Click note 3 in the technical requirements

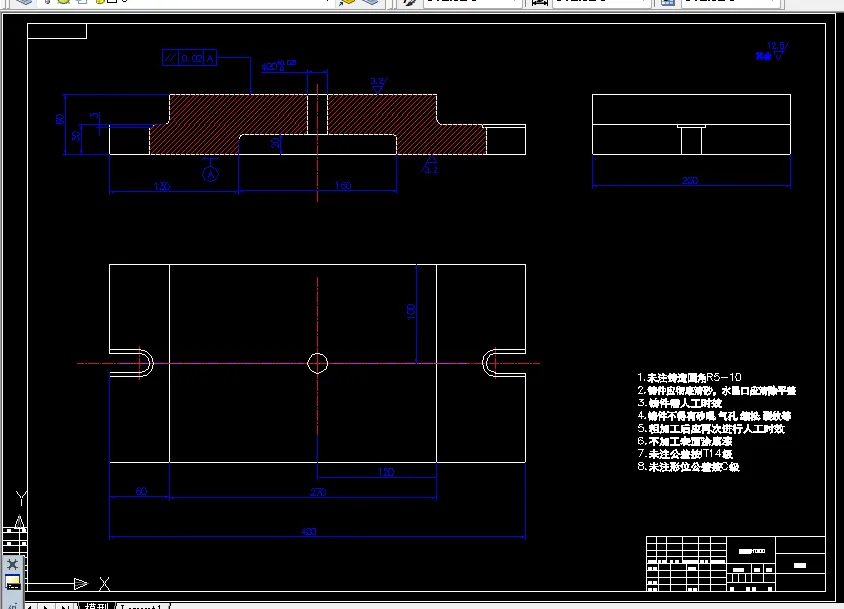point(679,403)
